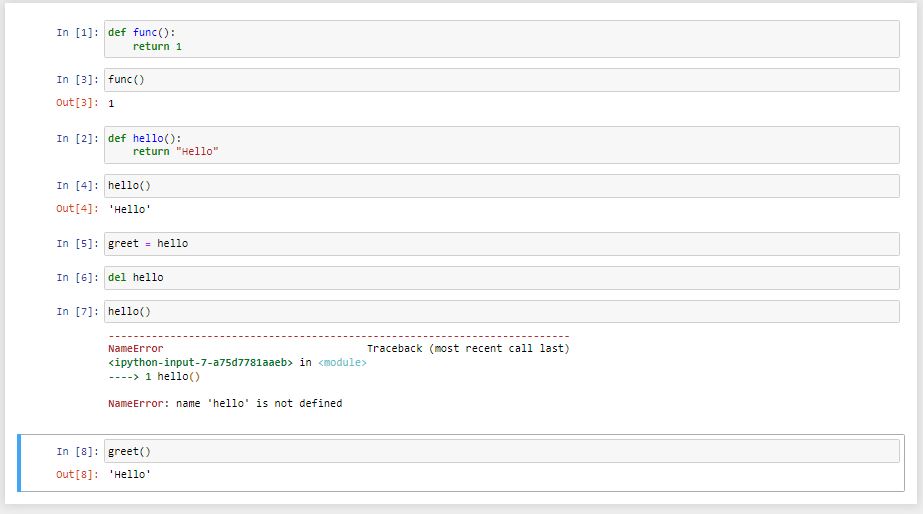Focus the In [4] hello() input cell

[x=500, y=186]
